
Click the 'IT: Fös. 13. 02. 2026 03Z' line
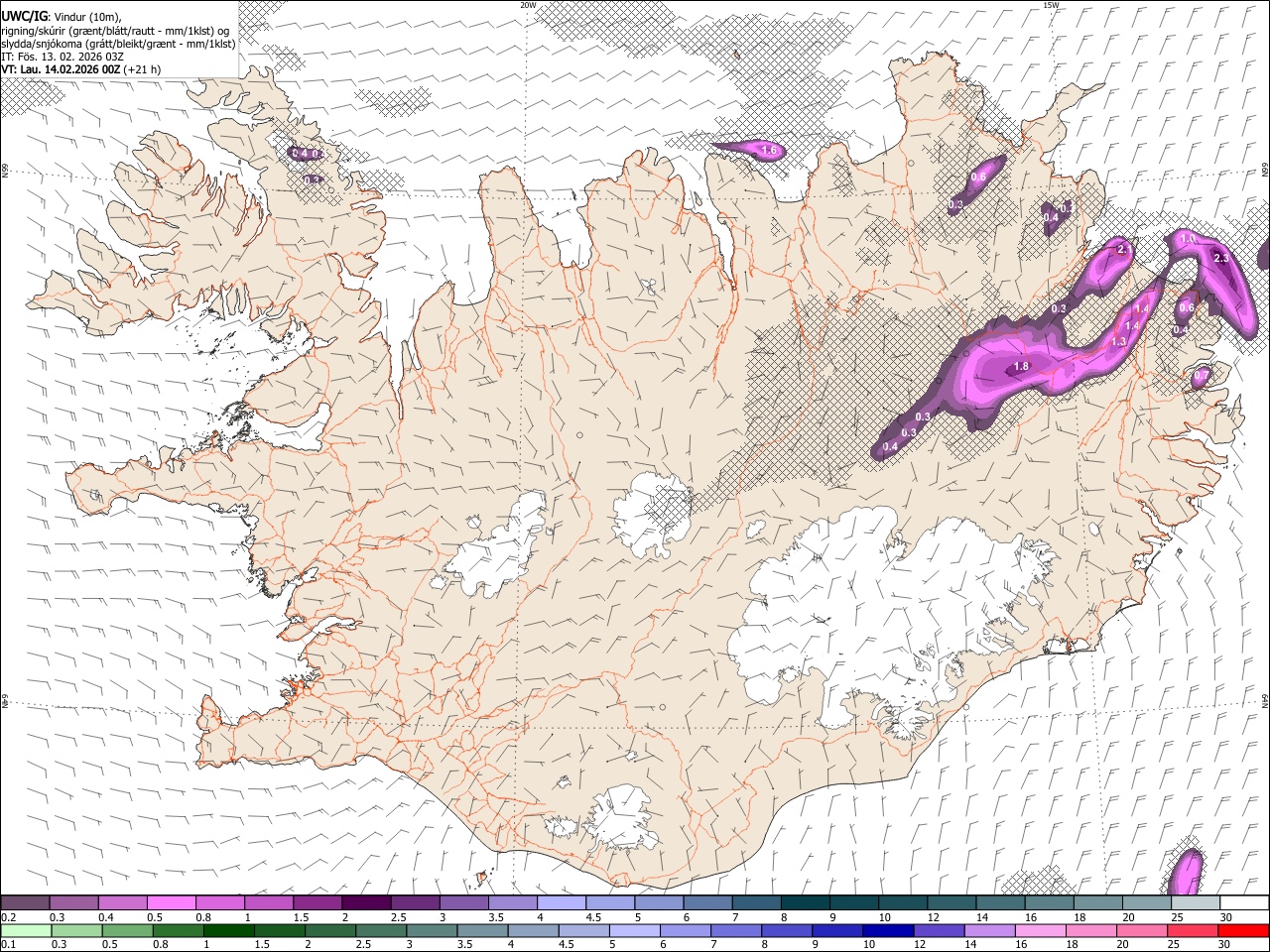tap(63, 57)
